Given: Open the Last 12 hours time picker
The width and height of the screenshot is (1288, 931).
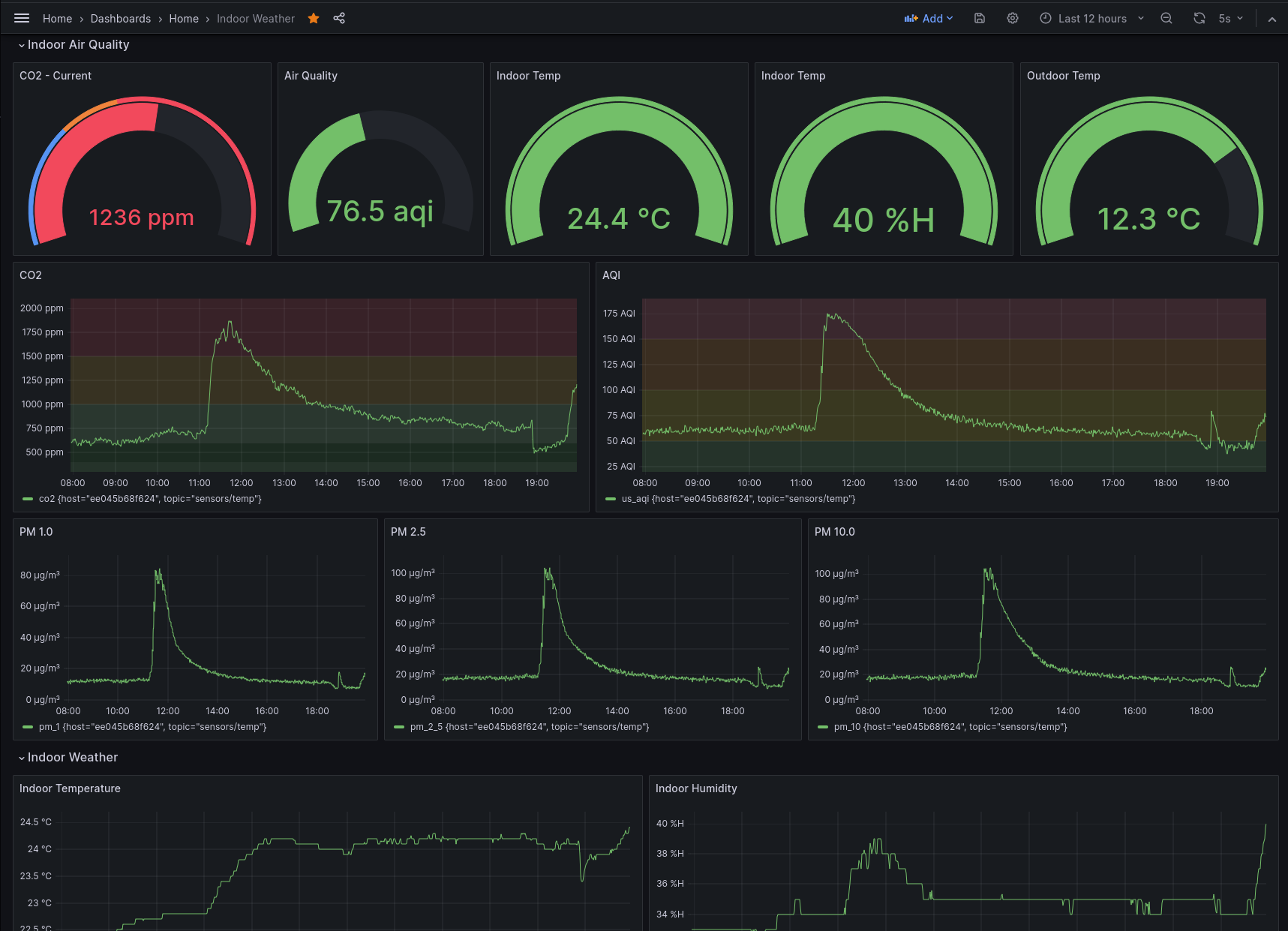Looking at the screenshot, I should coord(1091,18).
